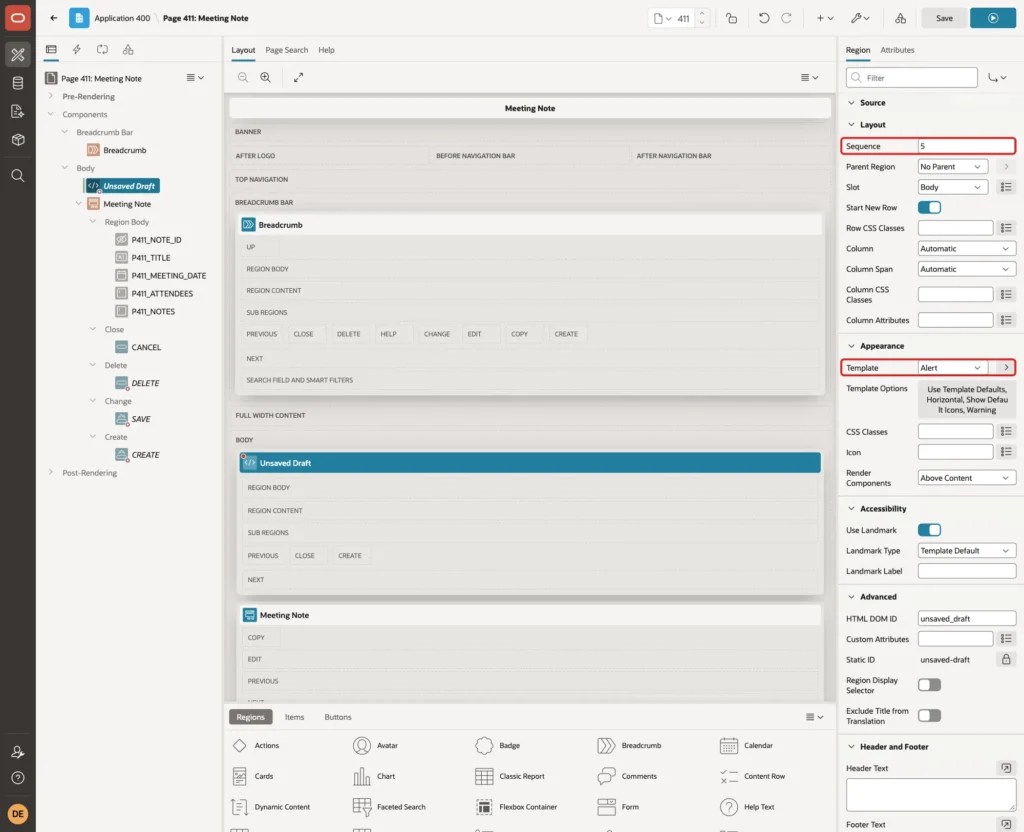1024x832 pixels.
Task: Click Application 400 breadcrumb link
Action: [122, 18]
